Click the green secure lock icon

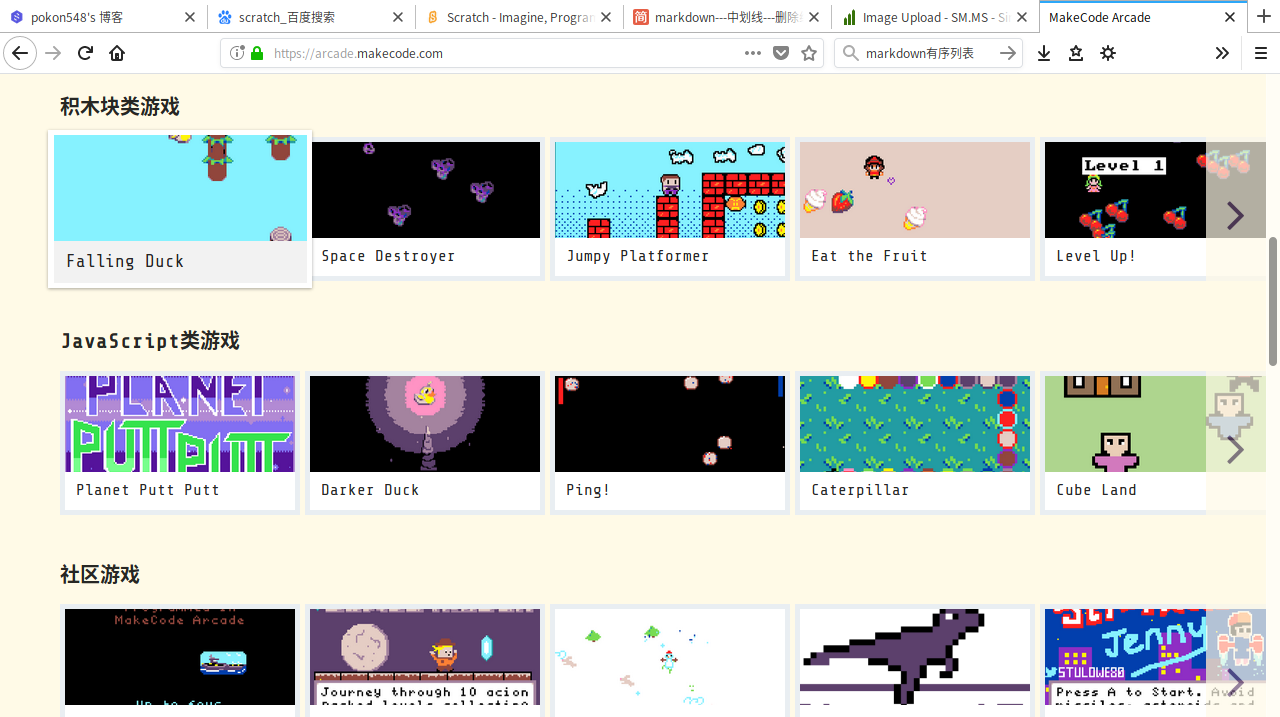(257, 53)
